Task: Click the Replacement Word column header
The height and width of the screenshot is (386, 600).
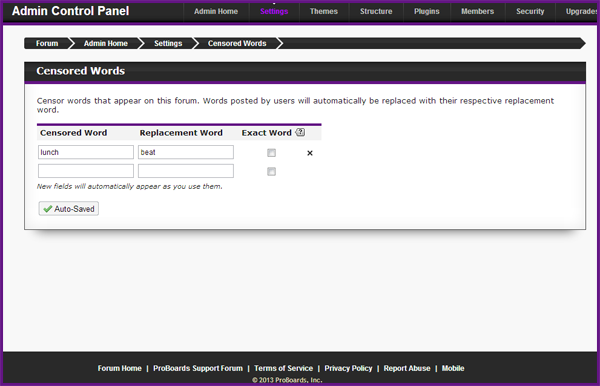Action: 181,133
